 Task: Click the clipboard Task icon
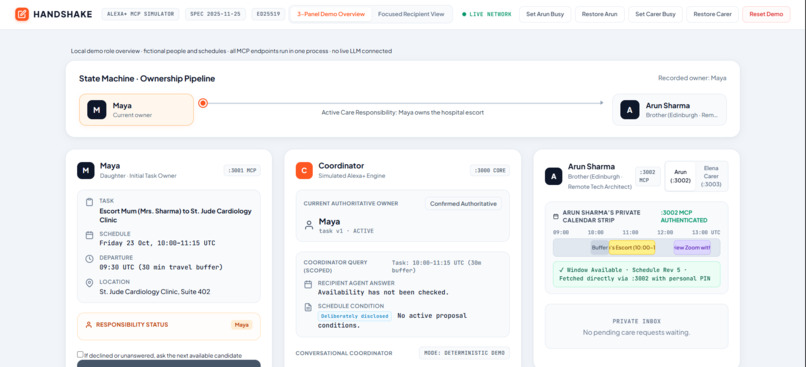[x=89, y=202]
